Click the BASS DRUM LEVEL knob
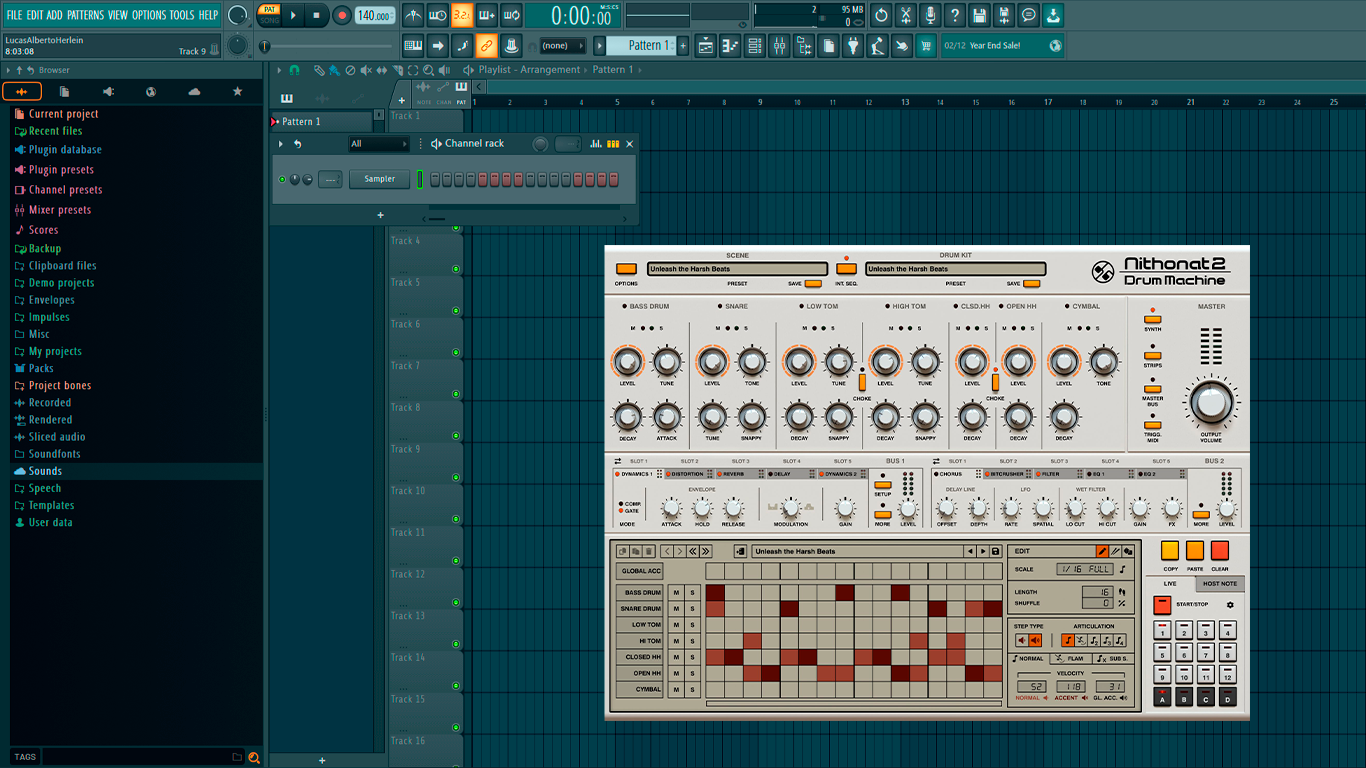Image resolution: width=1366 pixels, height=768 pixels. (x=627, y=361)
